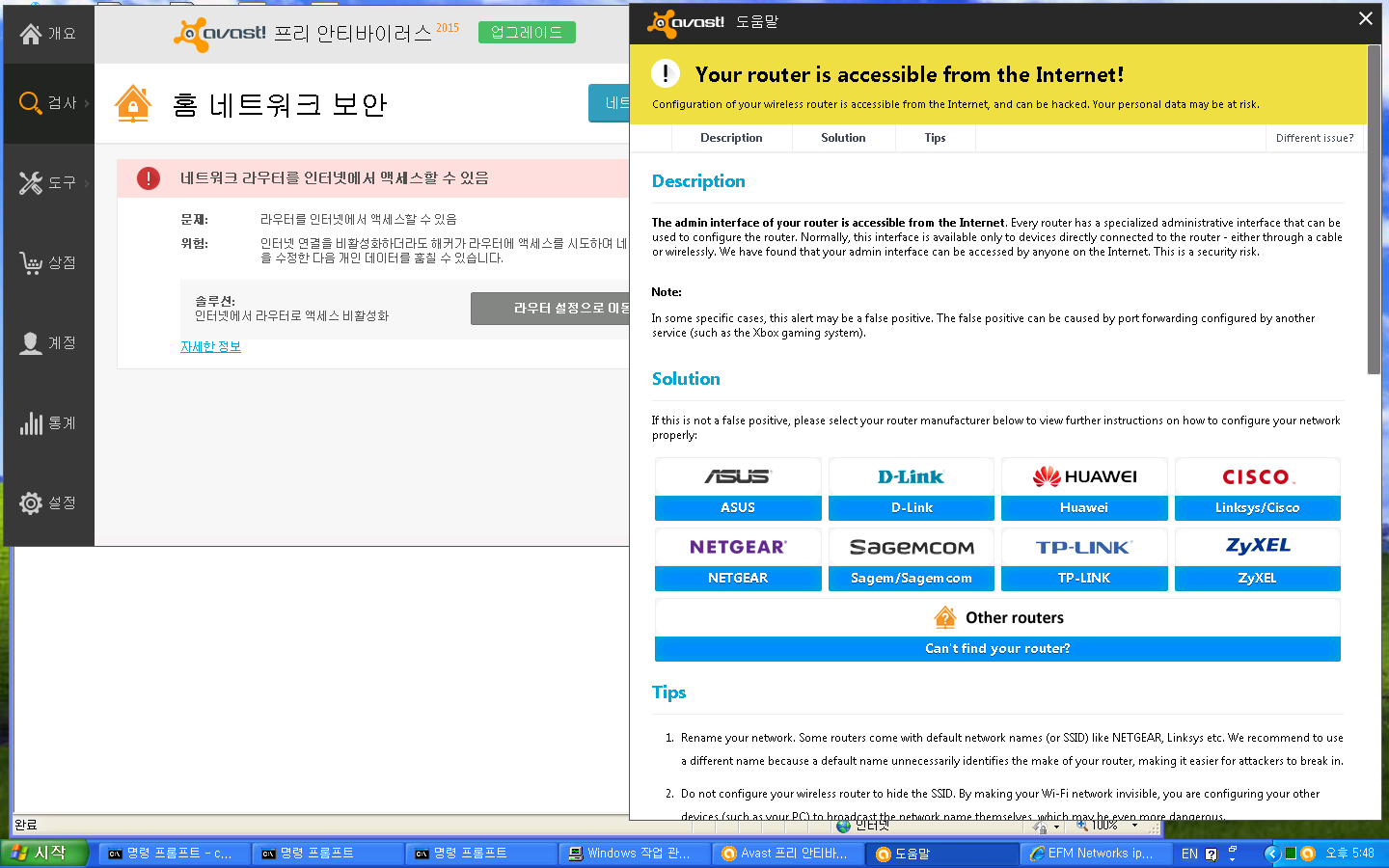This screenshot has width=1389, height=868.
Task: Switch to Windows 작업 관리자 taskbar item
Action: pyautogui.click(x=635, y=854)
